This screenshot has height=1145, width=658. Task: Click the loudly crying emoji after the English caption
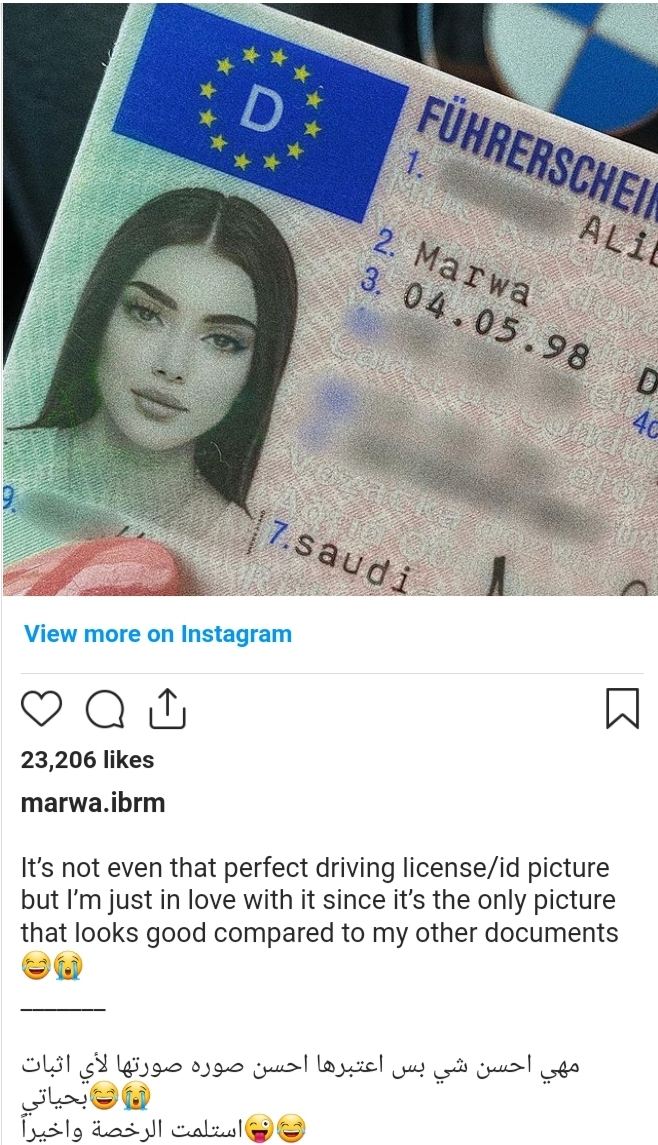tap(69, 968)
